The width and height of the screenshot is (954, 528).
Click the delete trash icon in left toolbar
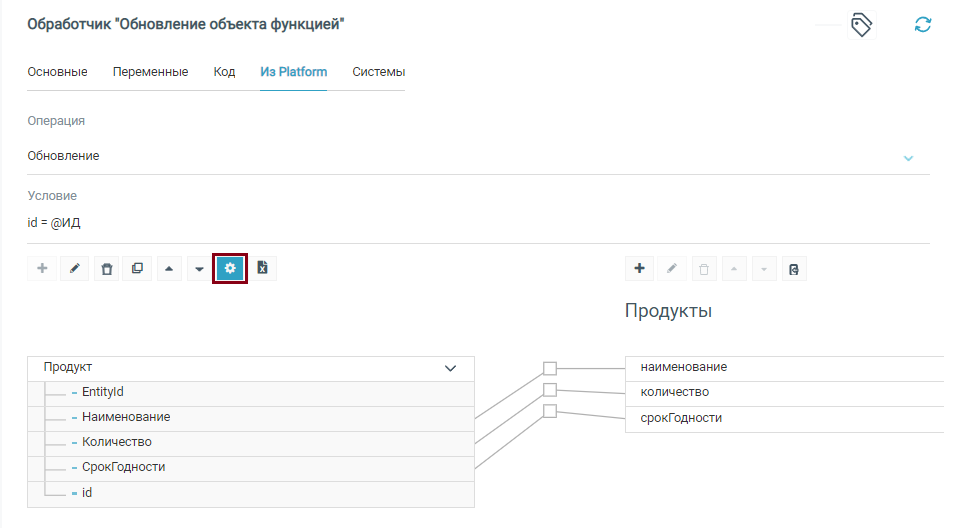tap(107, 268)
